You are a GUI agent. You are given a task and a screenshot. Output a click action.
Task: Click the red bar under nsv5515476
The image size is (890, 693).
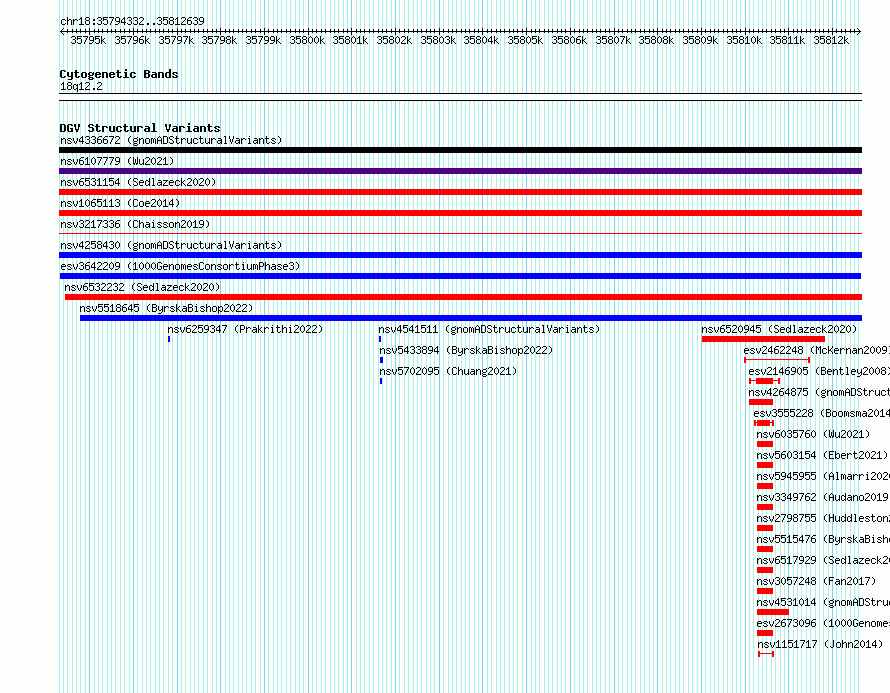(x=765, y=549)
